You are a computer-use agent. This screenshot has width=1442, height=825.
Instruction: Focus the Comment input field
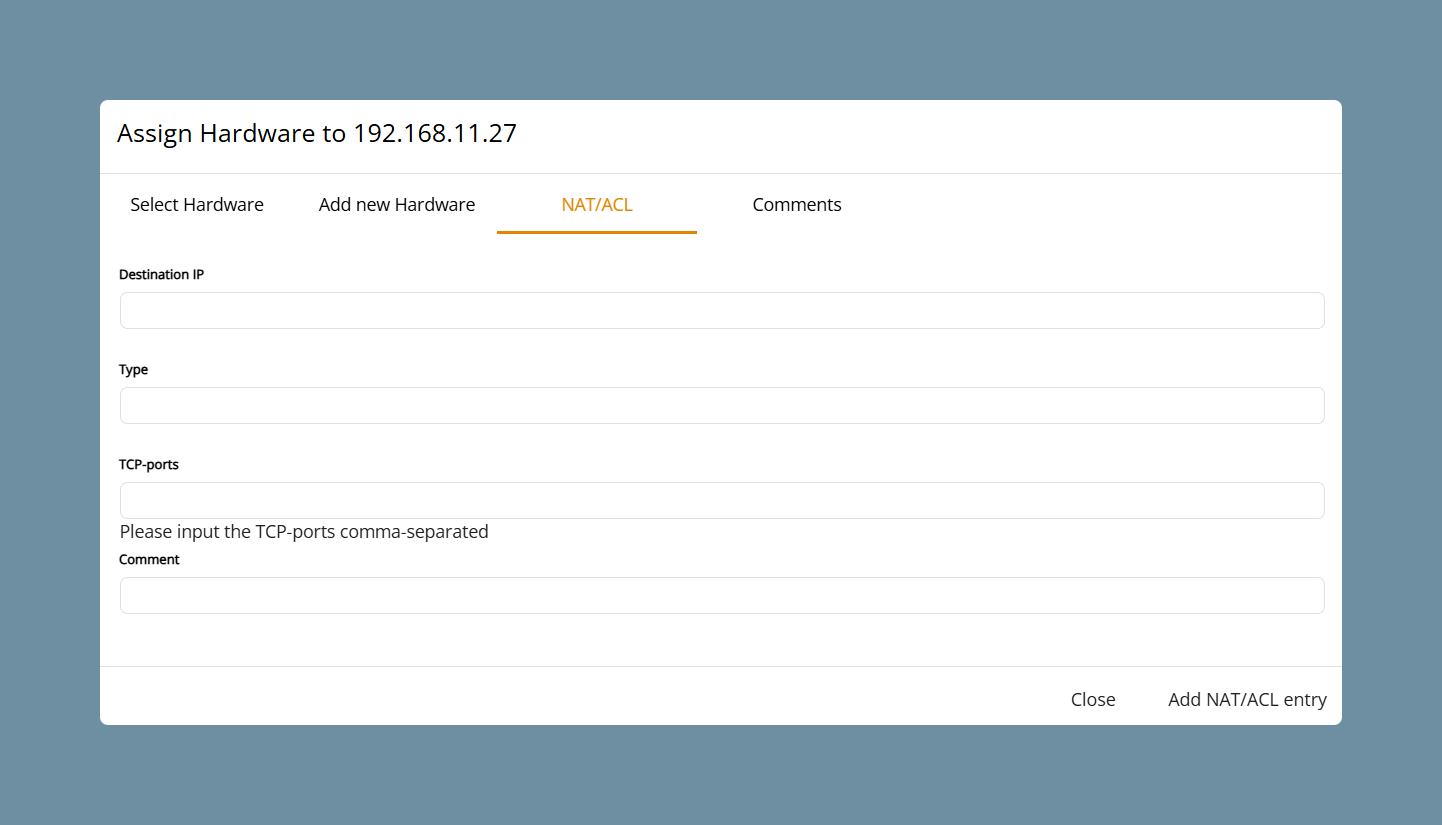722,595
